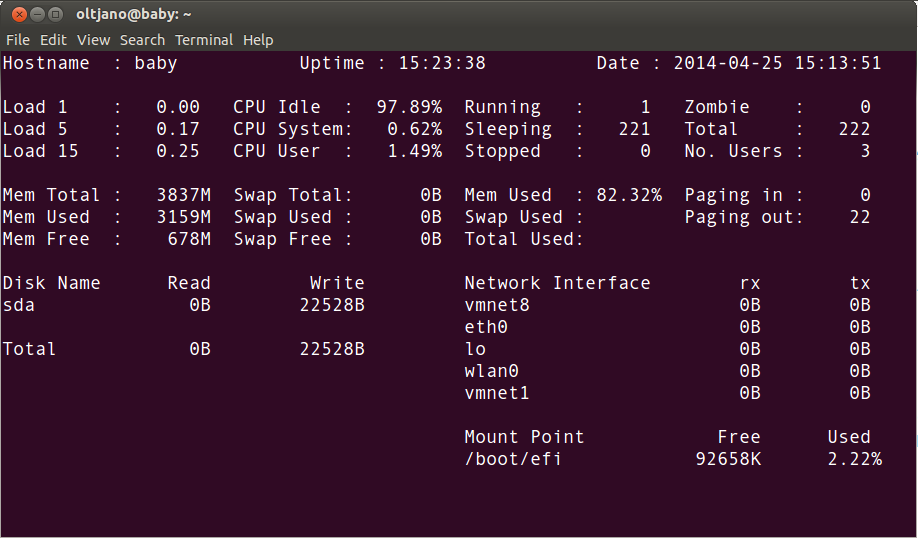This screenshot has width=918, height=539.
Task: Click the disk name 'sda'
Action: [19, 305]
